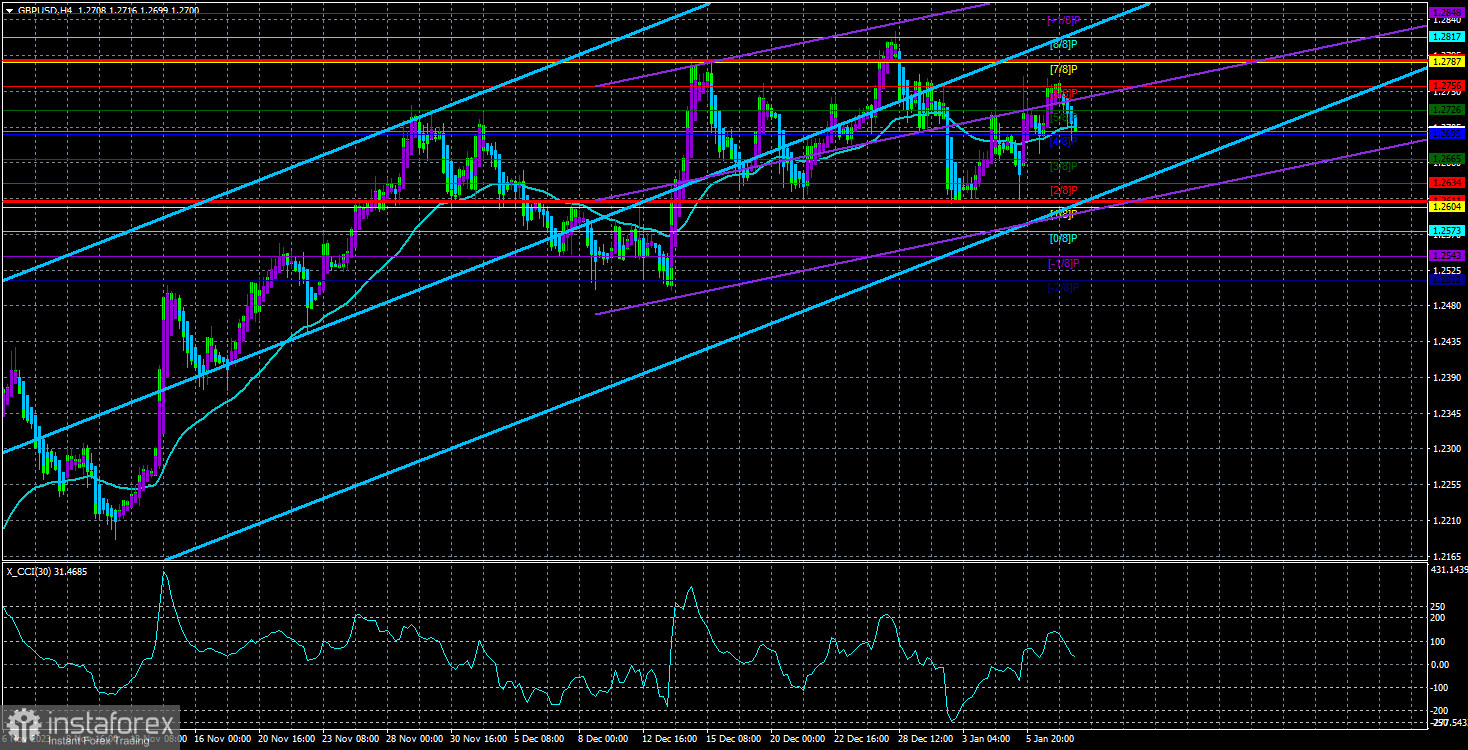Click the 12 Dec 16:00 time axis label
The width and height of the screenshot is (1468, 750).
coord(672,740)
